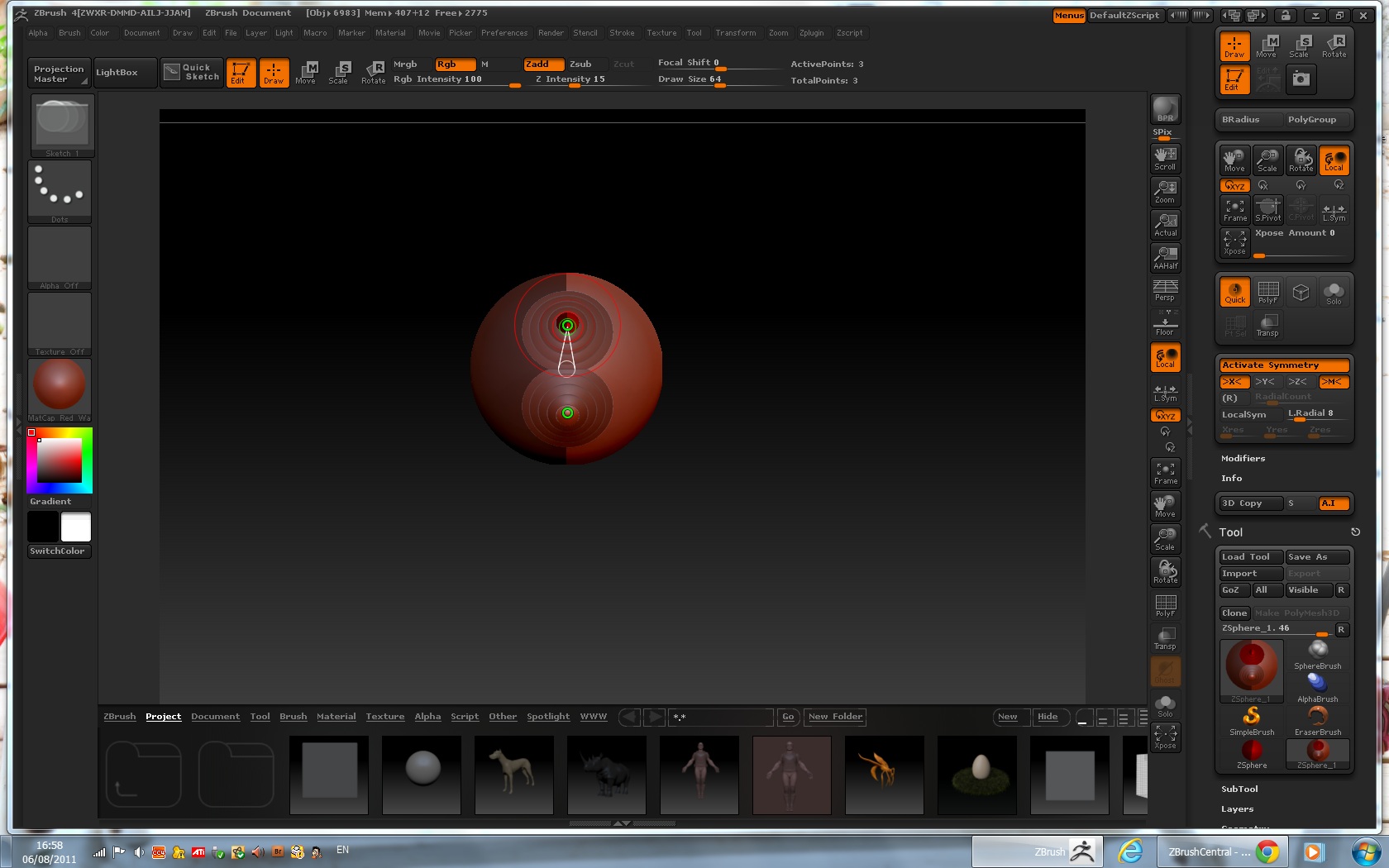
Task: Click the Actual size icon
Action: [x=1165, y=224]
